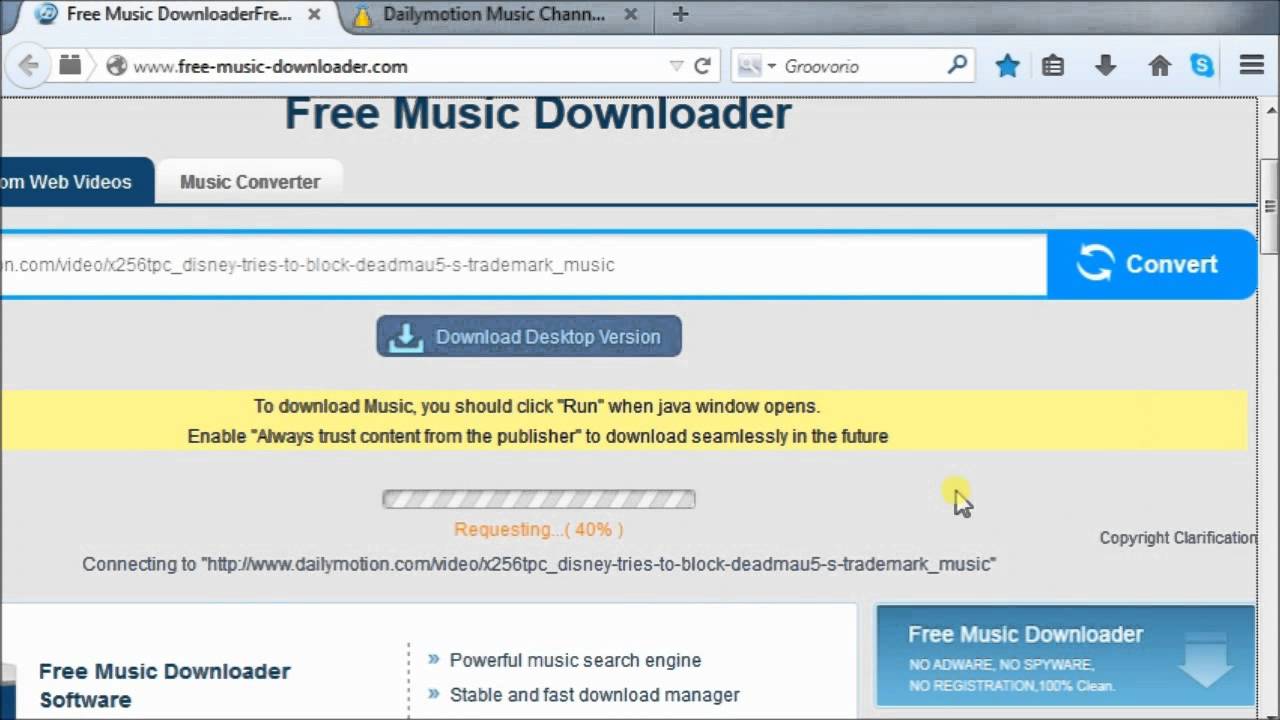The image size is (1280, 720).
Task: Click in the video URL input field
Action: coord(522,265)
